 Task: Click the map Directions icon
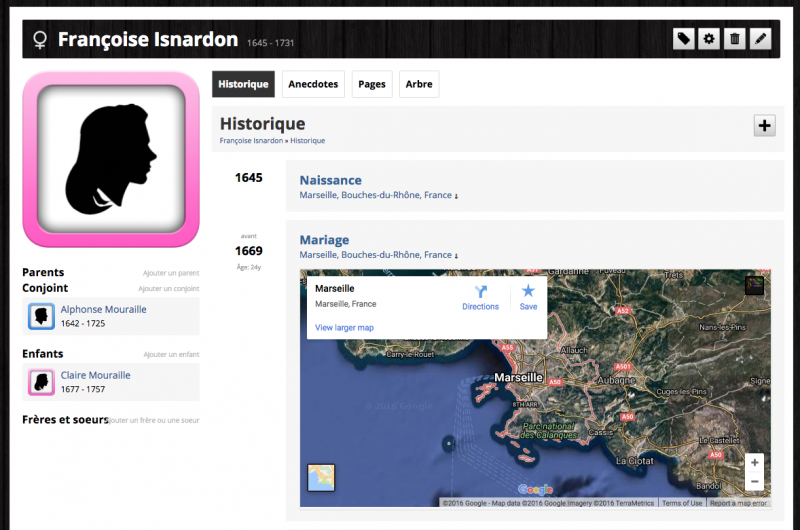[480, 291]
